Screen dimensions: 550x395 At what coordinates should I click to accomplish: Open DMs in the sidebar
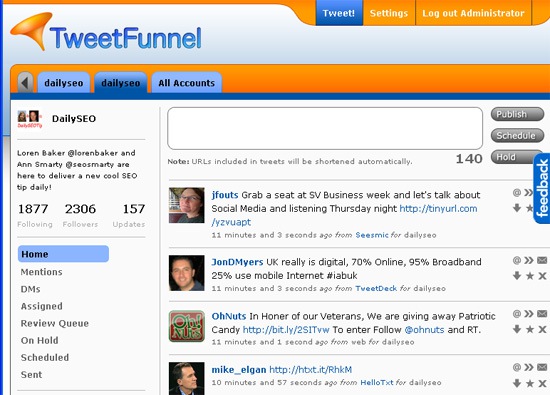[x=31, y=289]
